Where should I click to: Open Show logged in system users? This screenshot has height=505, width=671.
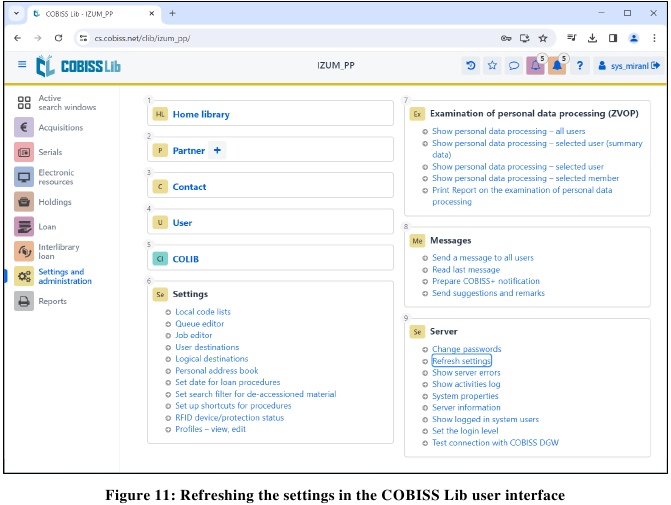coord(485,419)
